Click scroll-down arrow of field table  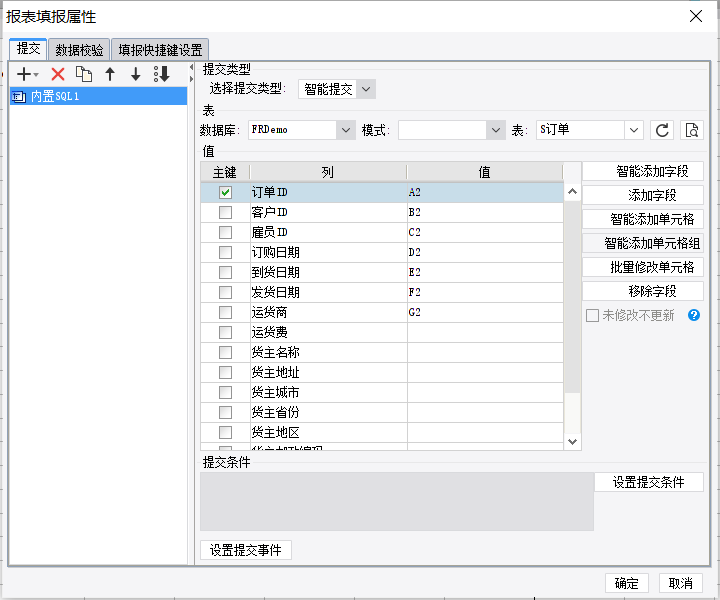pyautogui.click(x=572, y=442)
